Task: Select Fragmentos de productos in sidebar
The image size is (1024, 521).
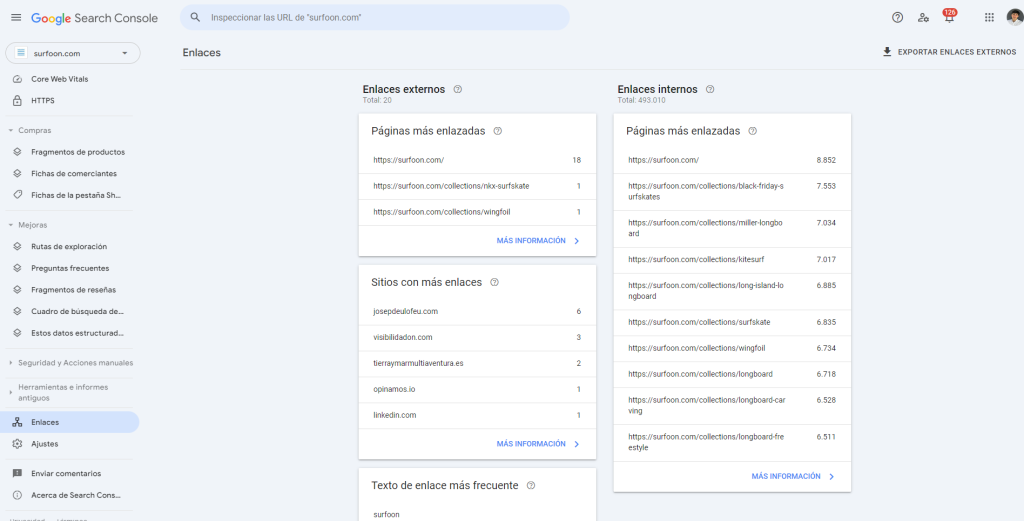Action: click(78, 152)
